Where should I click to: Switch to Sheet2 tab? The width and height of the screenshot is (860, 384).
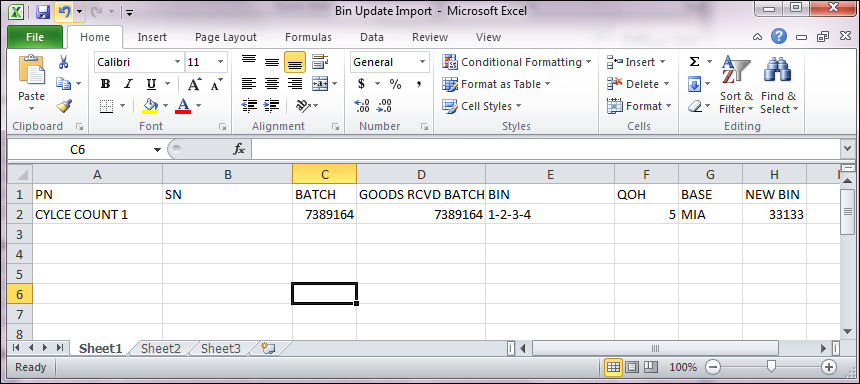[x=161, y=348]
